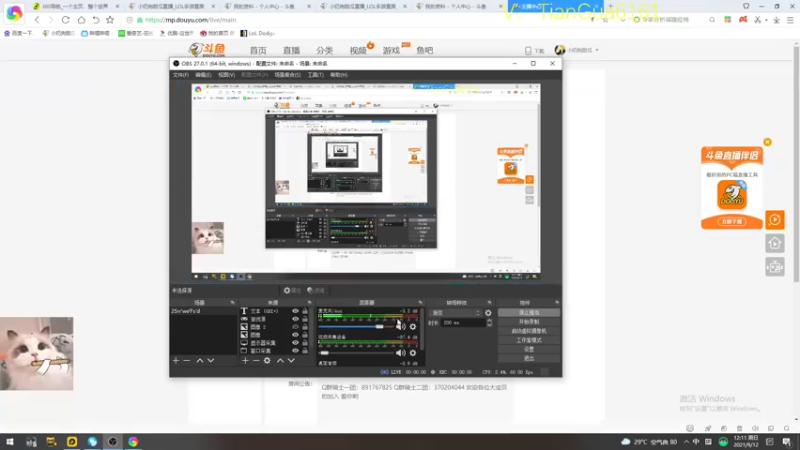
Task: Move scene down in OBS scenes panel
Action: click(211, 361)
